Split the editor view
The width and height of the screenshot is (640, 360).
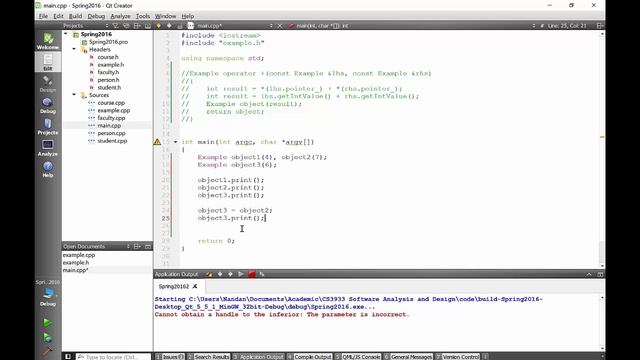[600, 26]
